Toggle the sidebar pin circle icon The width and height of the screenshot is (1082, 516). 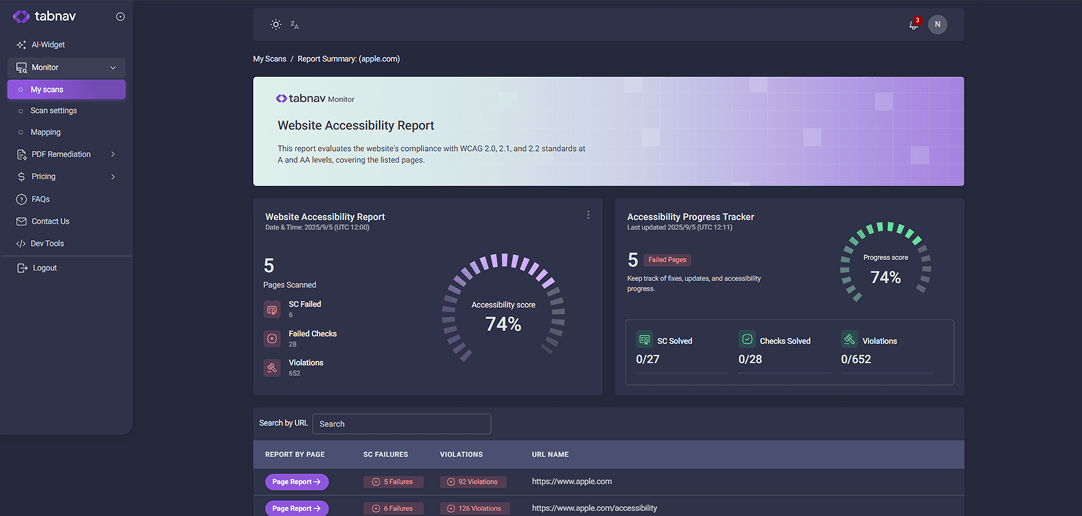(121, 17)
